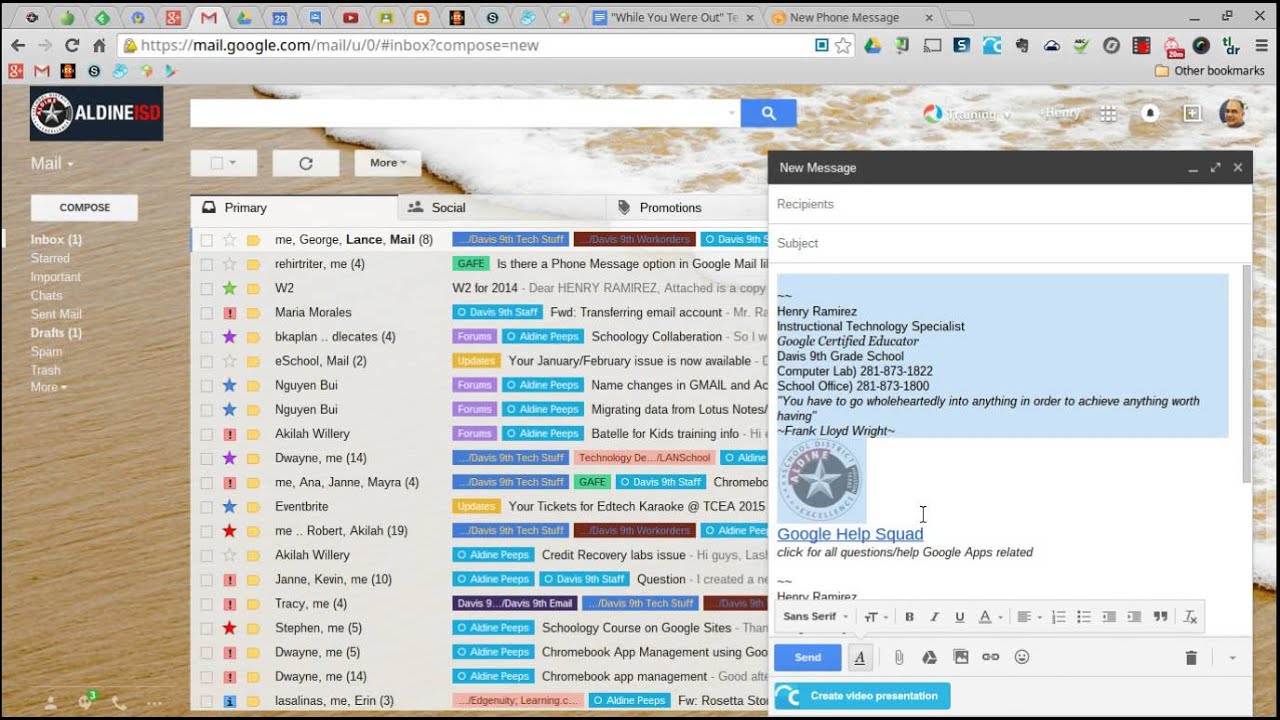The width and height of the screenshot is (1280, 720).
Task: Click Create video presentation button
Action: (862, 696)
